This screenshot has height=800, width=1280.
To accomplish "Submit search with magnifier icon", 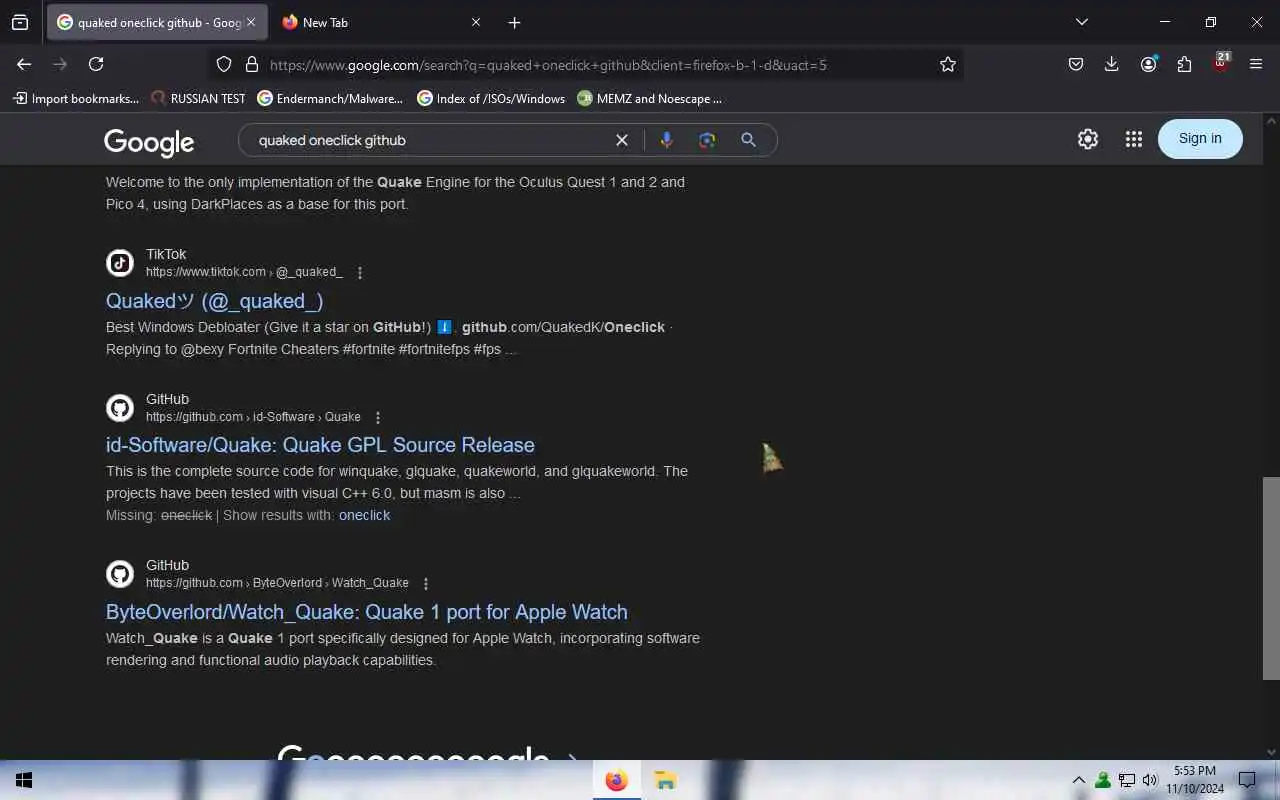I will [748, 140].
